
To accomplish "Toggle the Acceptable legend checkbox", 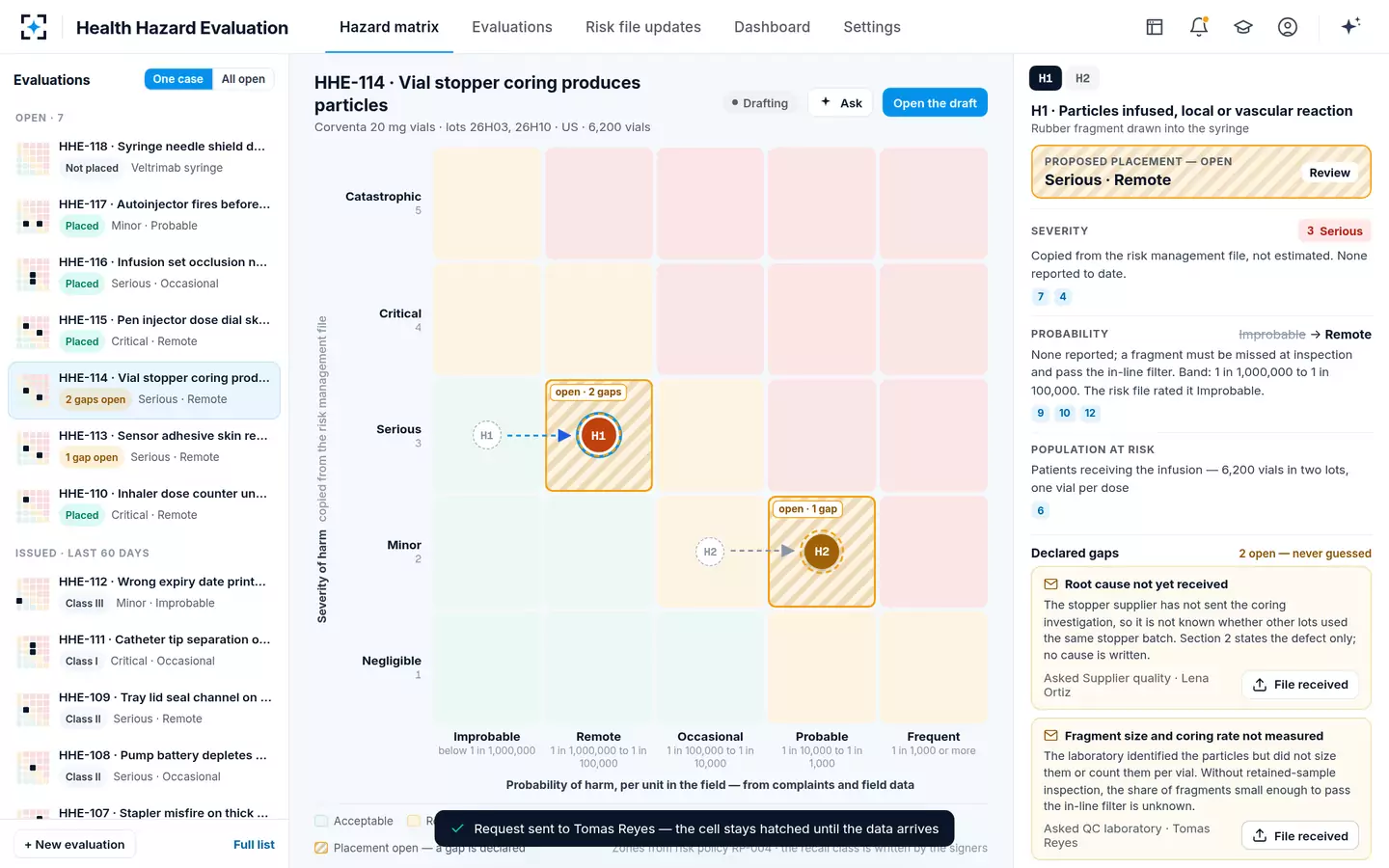I will pos(321,821).
